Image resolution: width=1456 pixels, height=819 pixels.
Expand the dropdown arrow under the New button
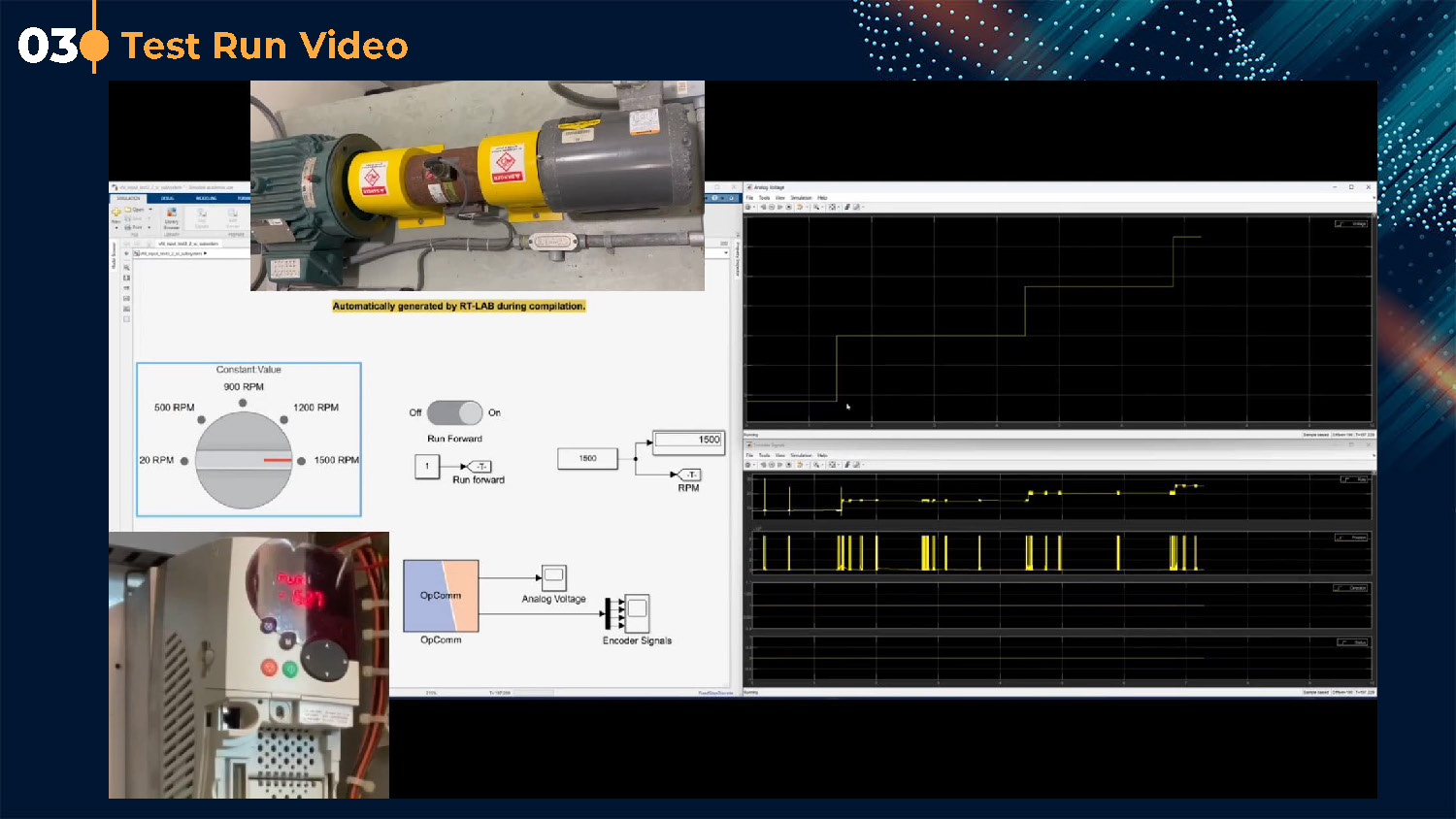point(116,228)
